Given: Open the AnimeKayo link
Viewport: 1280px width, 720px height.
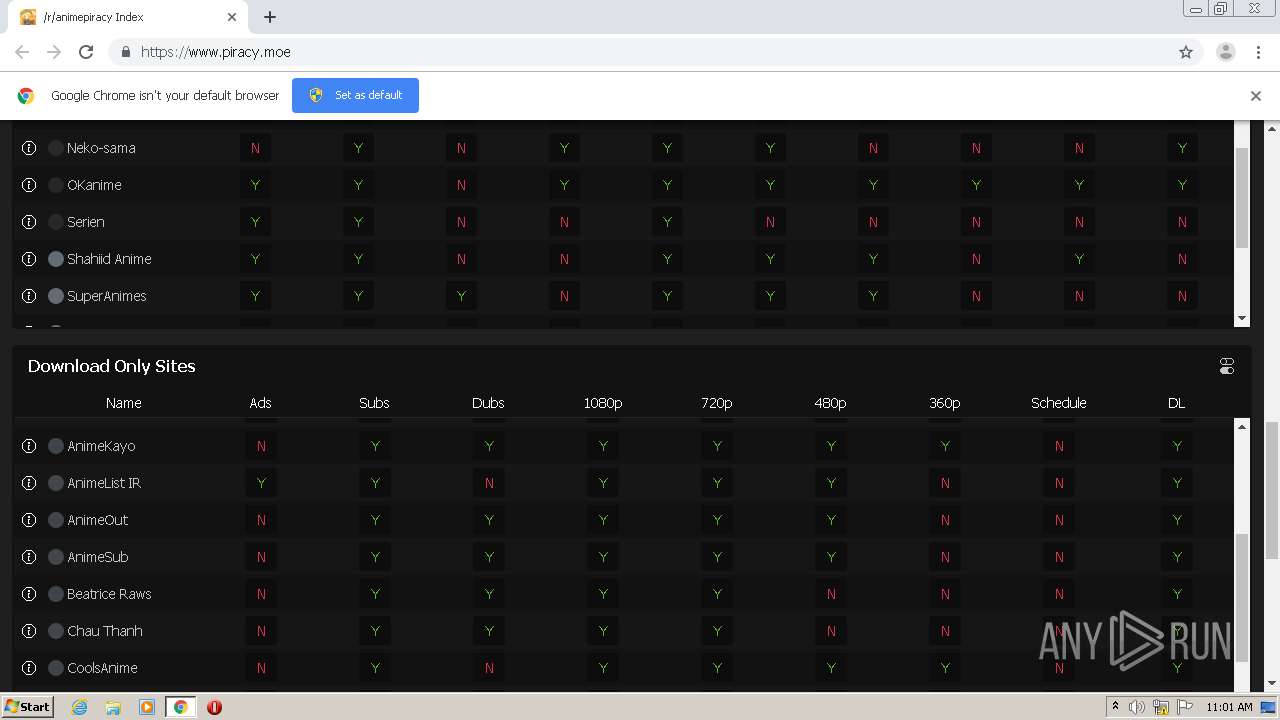Looking at the screenshot, I should [101, 446].
